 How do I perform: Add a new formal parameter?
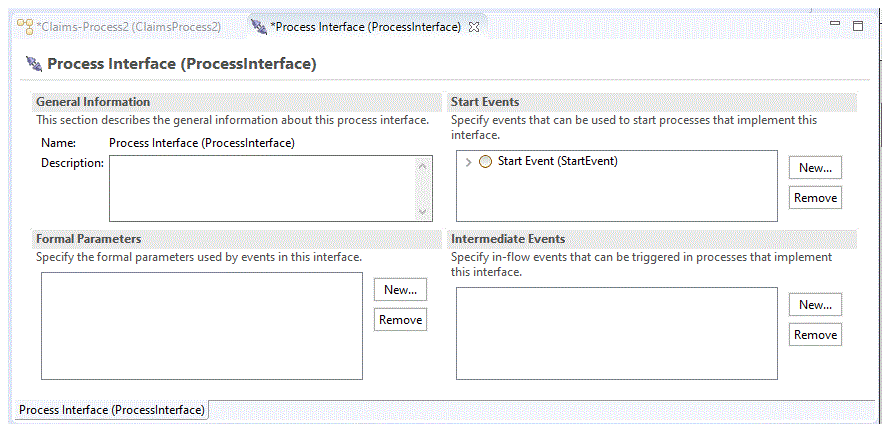(x=400, y=289)
